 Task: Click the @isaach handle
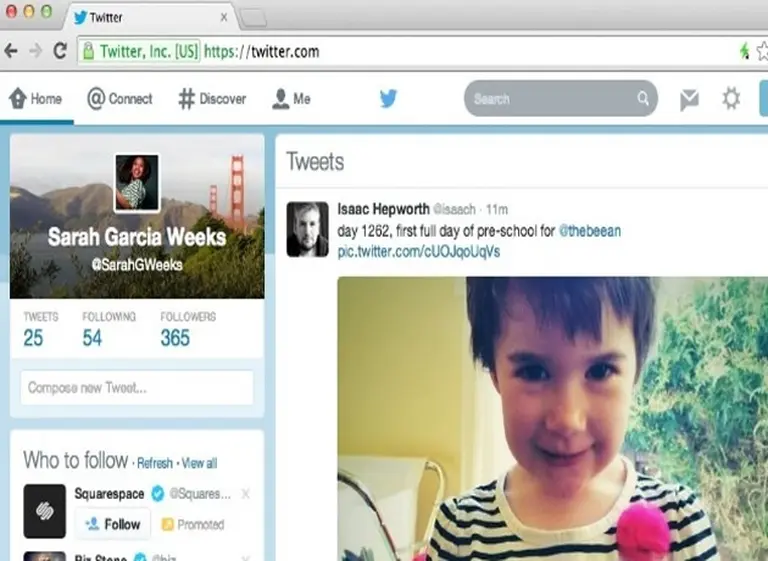tap(455, 210)
